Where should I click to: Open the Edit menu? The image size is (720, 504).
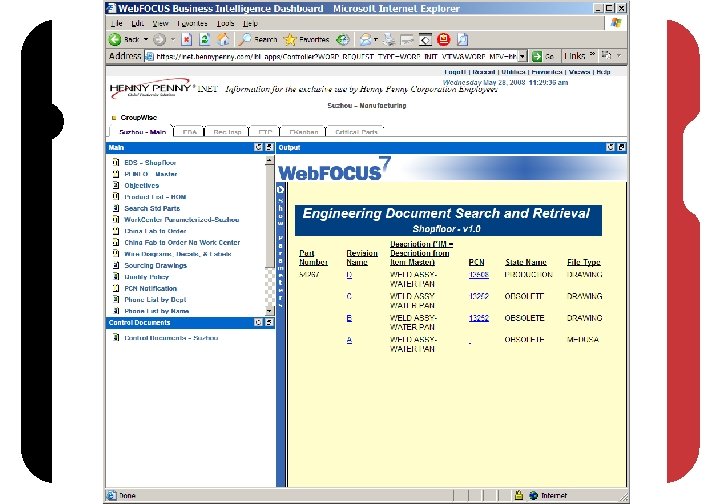(137, 23)
